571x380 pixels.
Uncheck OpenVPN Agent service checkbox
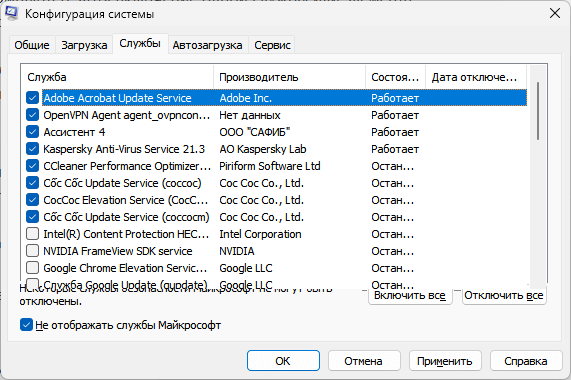point(32,115)
